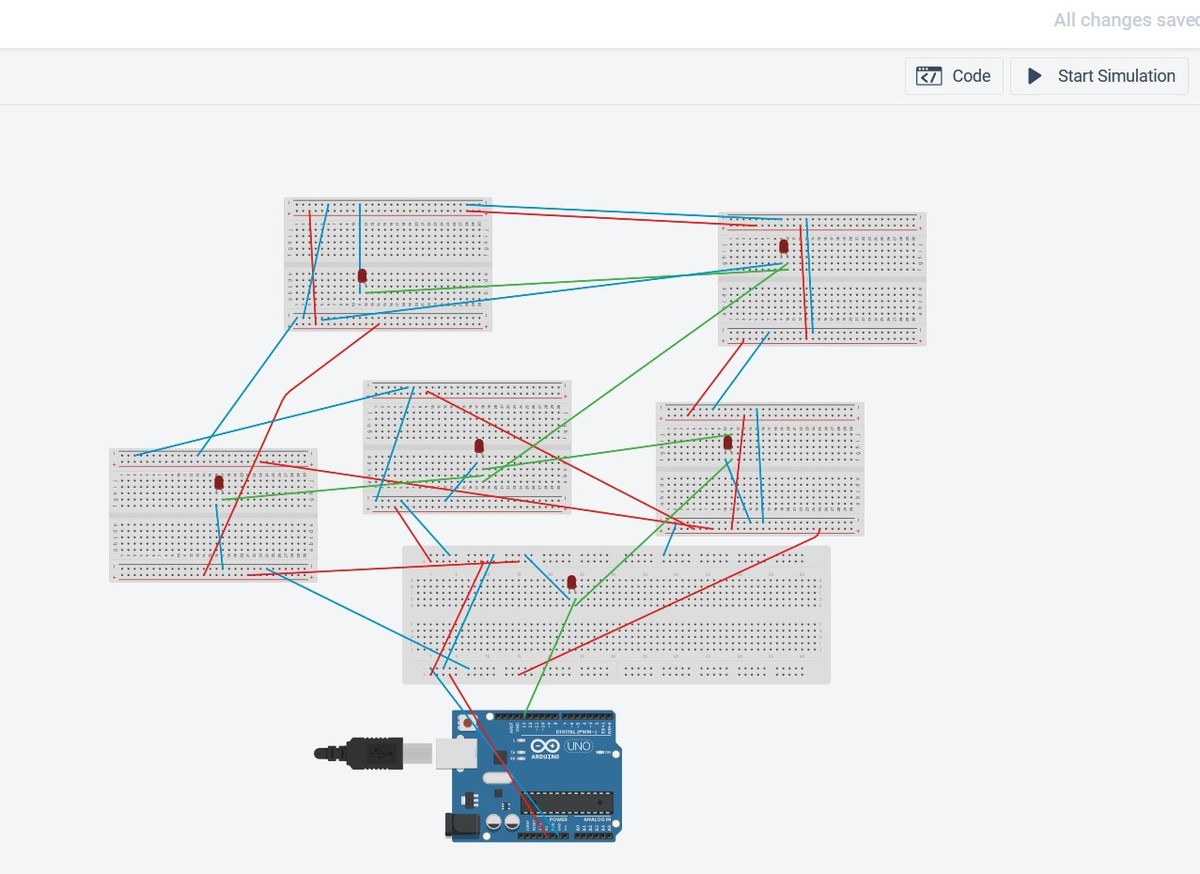Click the Code editor icon
Image resolution: width=1200 pixels, height=874 pixels.
coord(929,75)
